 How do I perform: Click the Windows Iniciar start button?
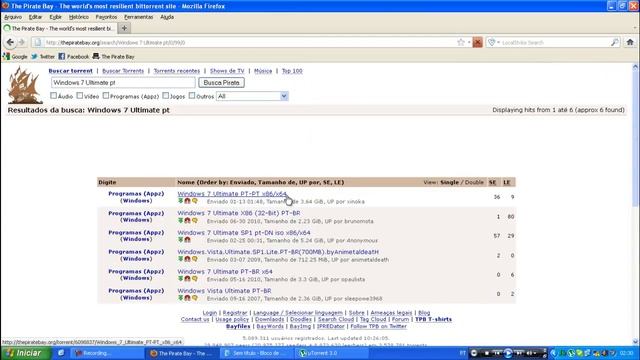point(25,353)
